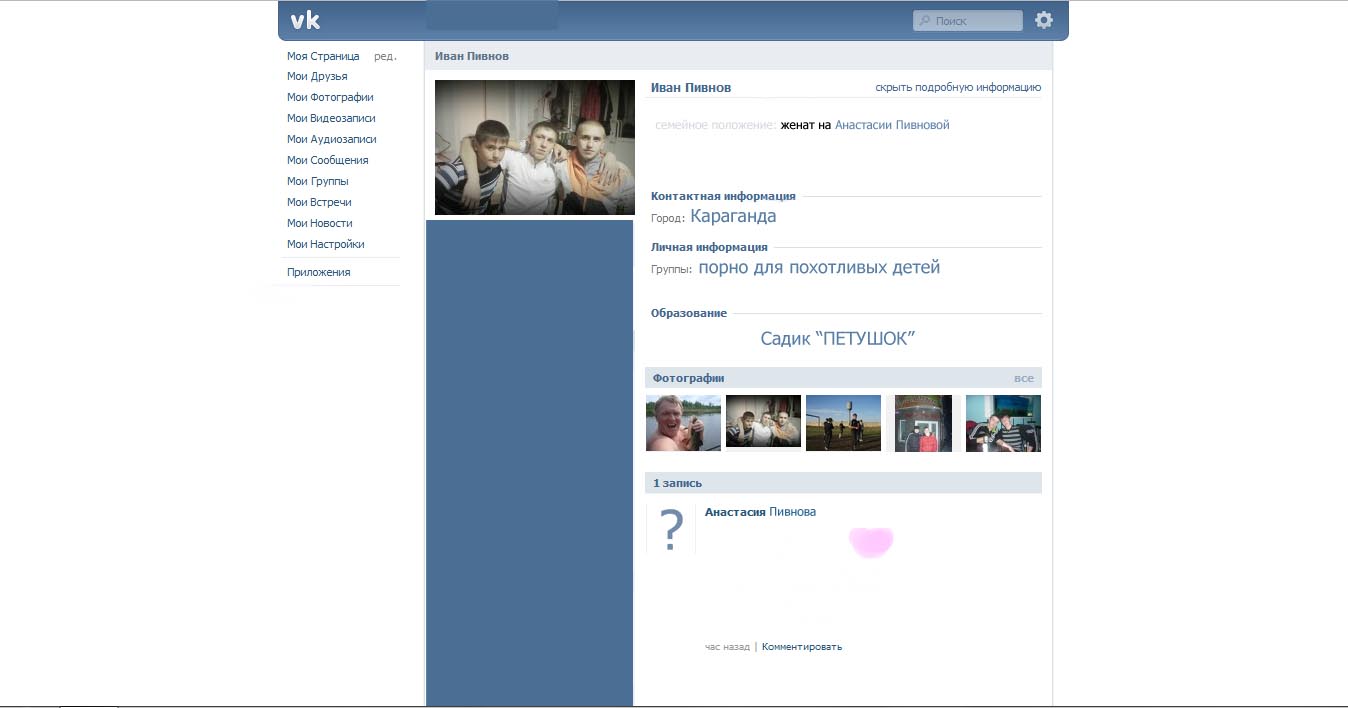Open Мои Сообщения section
Image resolution: width=1348 pixels, height=708 pixels.
(327, 160)
